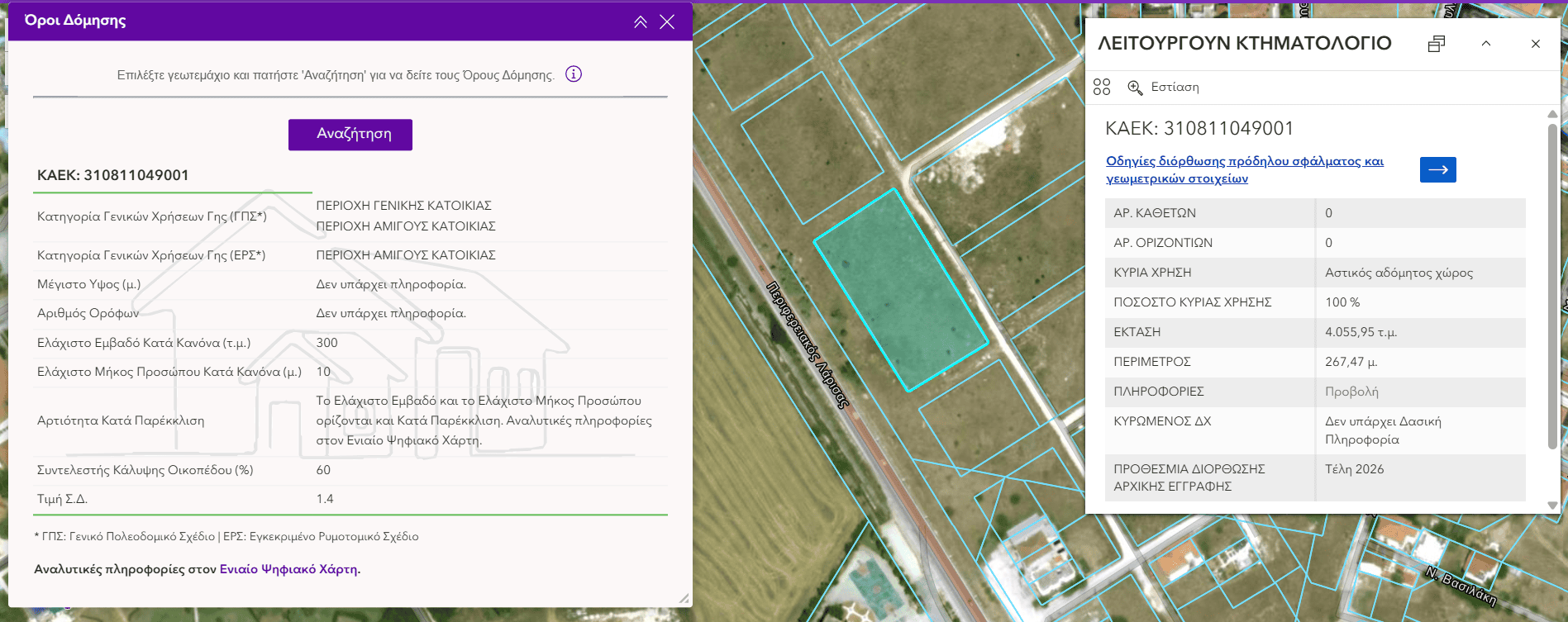Click the Εστίαση zoom-to icon
1568x622 pixels.
pos(1136,88)
